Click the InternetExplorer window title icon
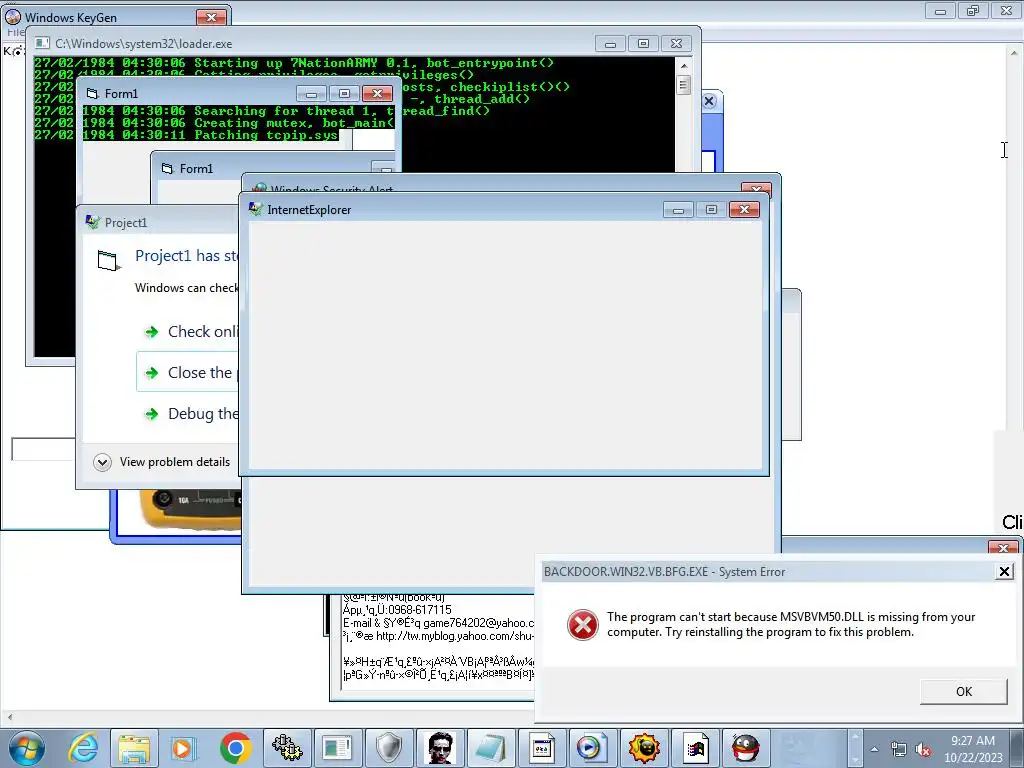 (255, 209)
